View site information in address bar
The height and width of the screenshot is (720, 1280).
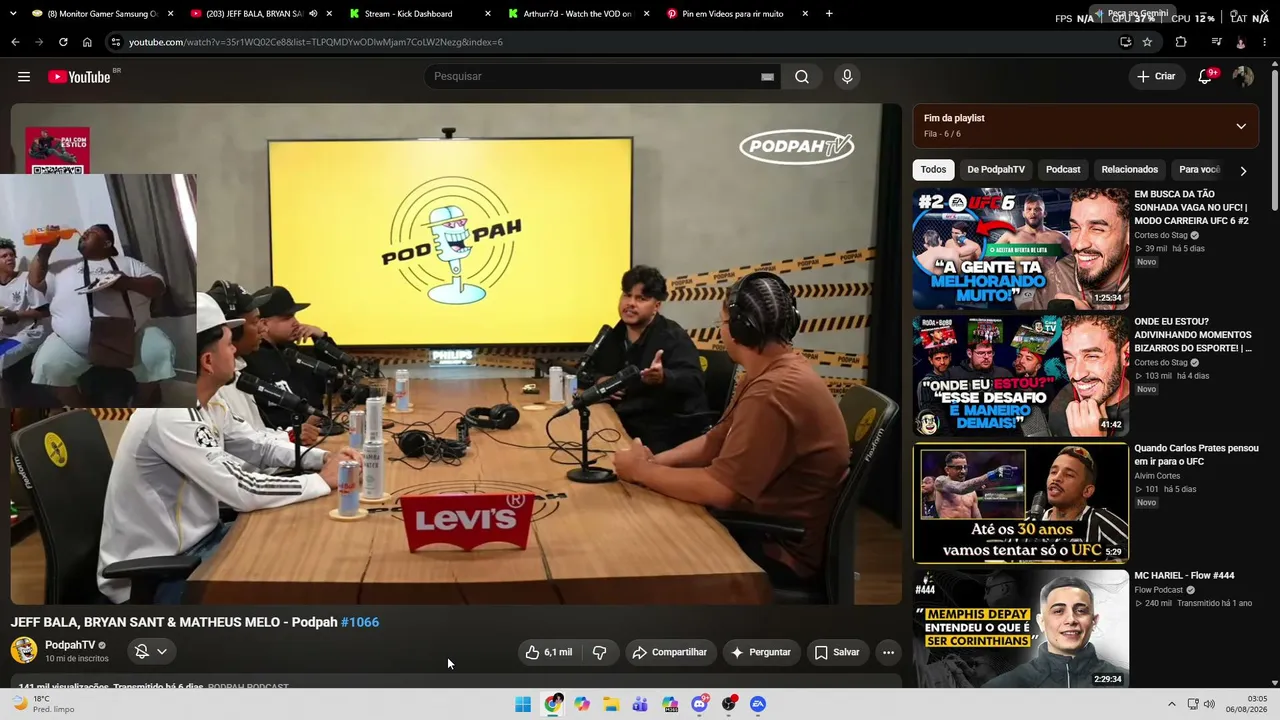[116, 42]
